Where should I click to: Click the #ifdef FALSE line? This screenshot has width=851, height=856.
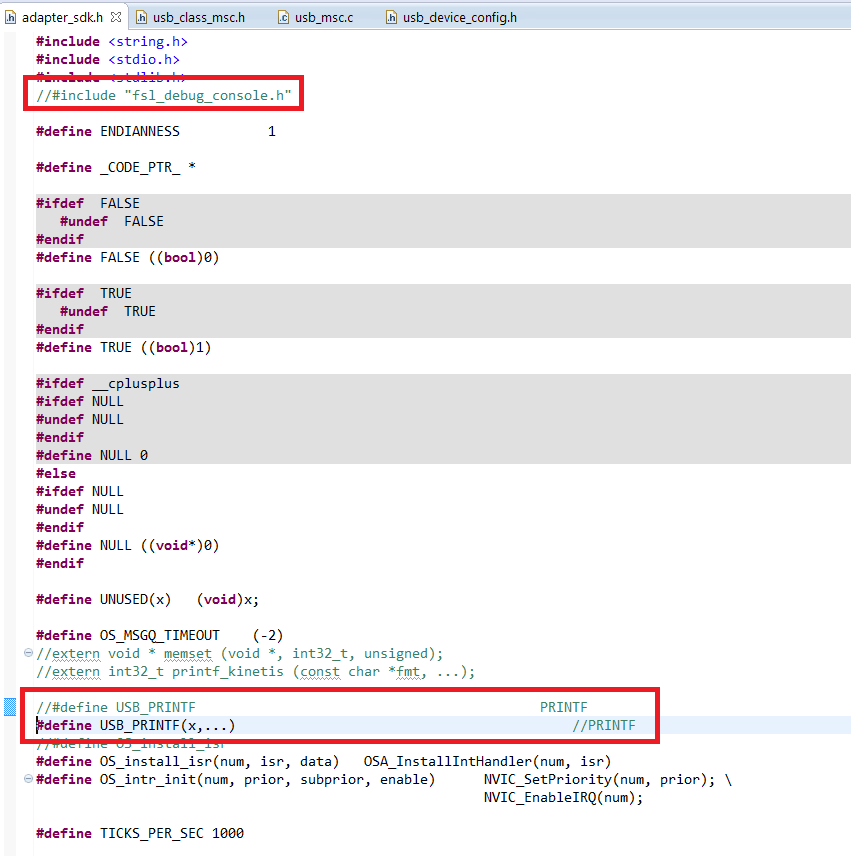point(88,204)
